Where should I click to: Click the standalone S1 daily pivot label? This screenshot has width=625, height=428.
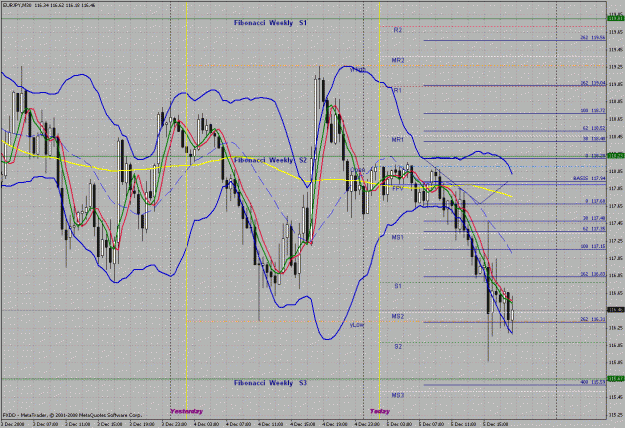click(398, 286)
